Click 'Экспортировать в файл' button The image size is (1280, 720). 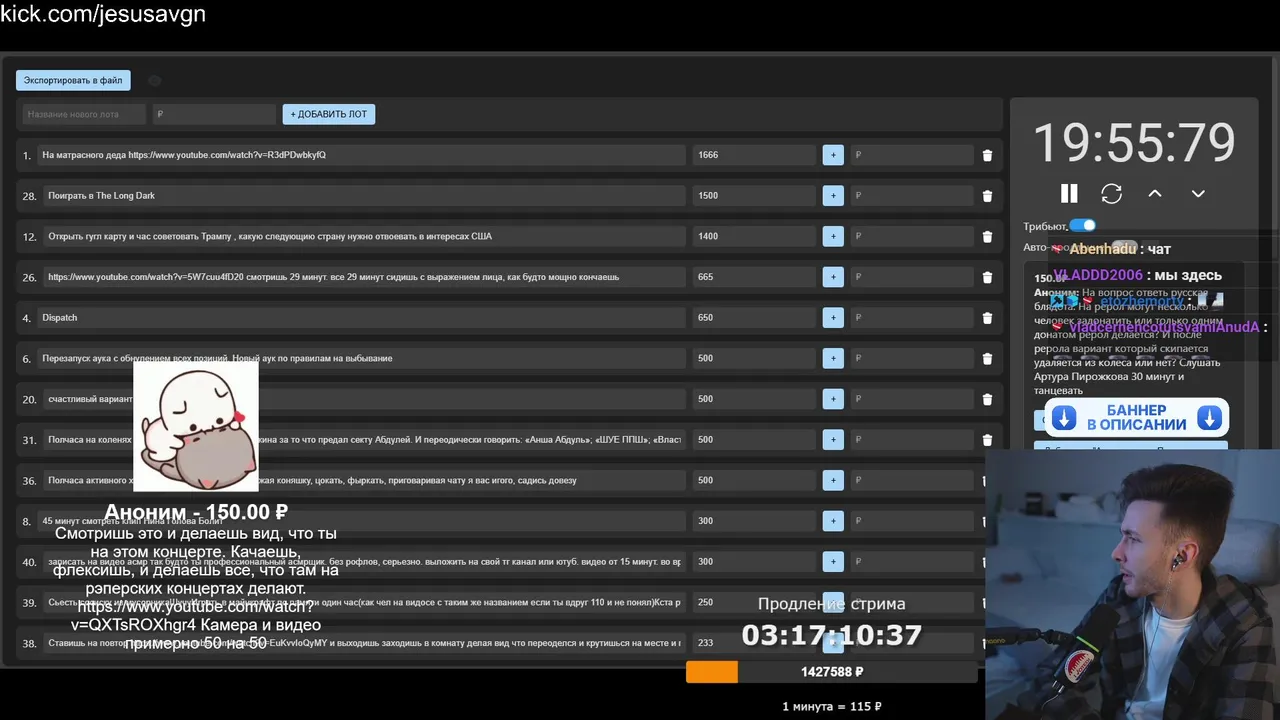(73, 80)
